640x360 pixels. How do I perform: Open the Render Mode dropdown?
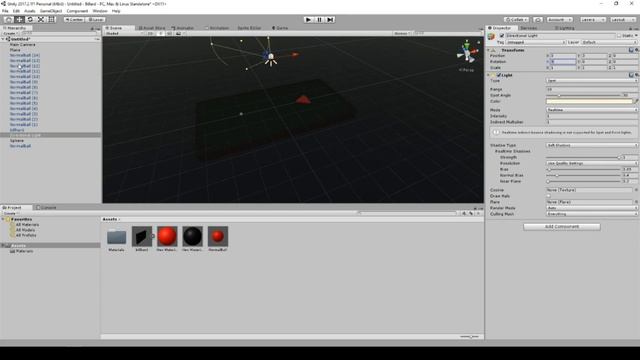click(x=592, y=208)
